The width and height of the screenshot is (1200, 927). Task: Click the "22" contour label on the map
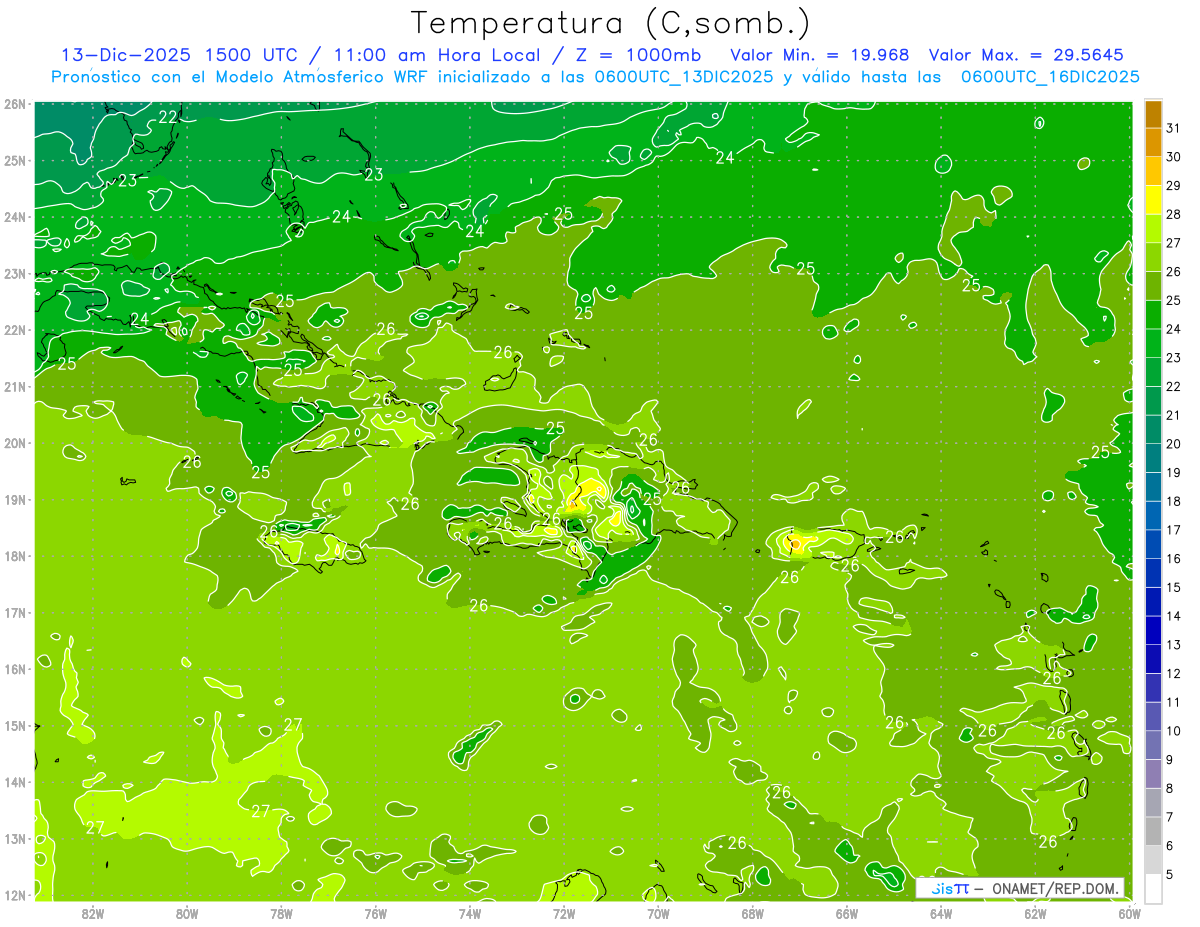(x=168, y=117)
